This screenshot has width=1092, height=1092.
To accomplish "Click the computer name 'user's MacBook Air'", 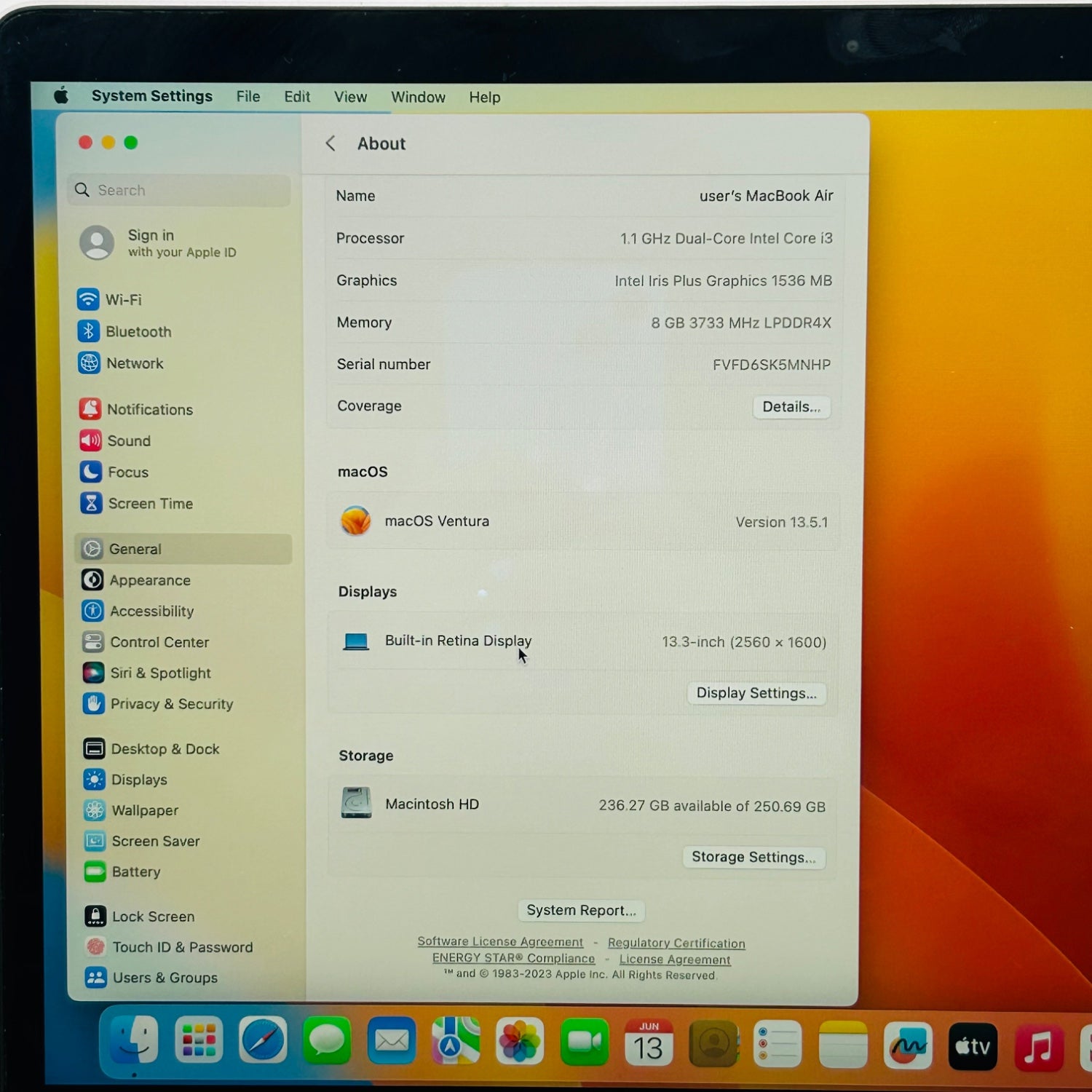I will point(766,196).
